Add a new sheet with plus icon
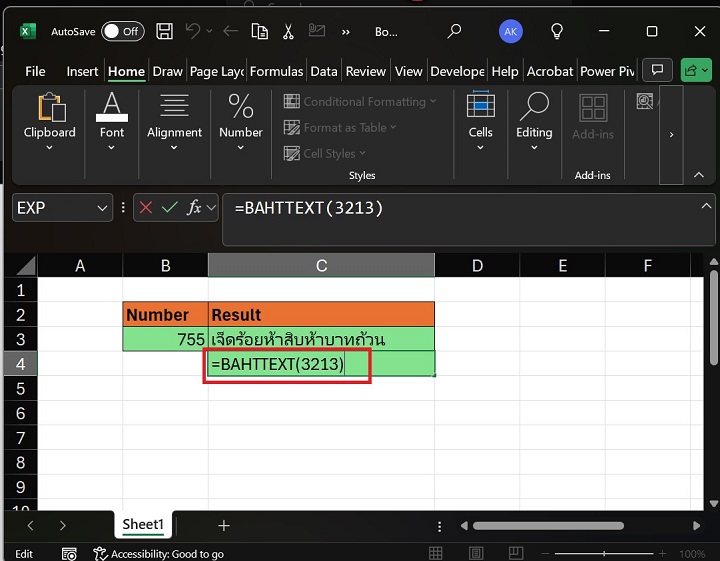The height and width of the screenshot is (561, 720). tap(224, 525)
